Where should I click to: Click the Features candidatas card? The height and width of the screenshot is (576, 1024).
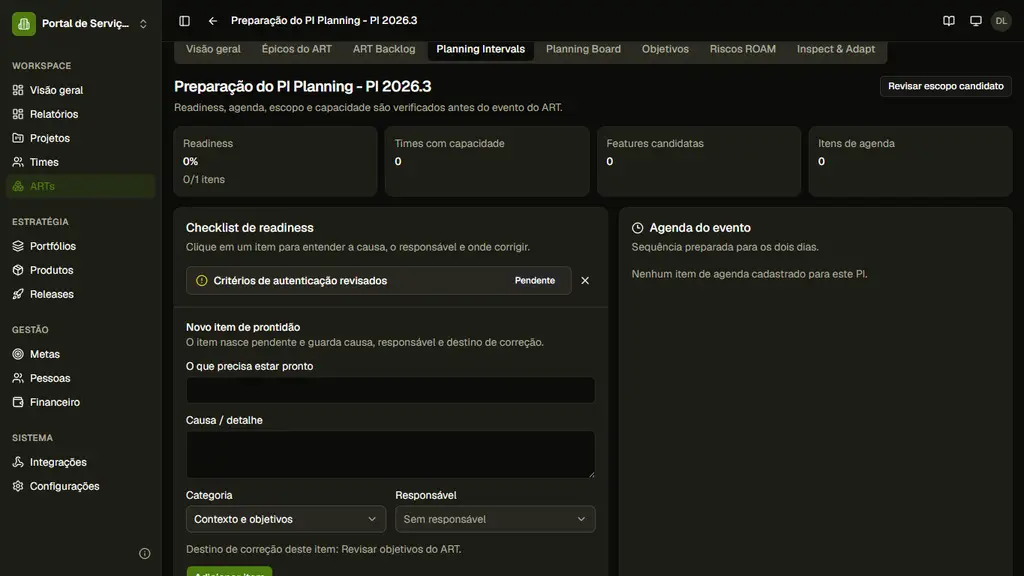(699, 161)
